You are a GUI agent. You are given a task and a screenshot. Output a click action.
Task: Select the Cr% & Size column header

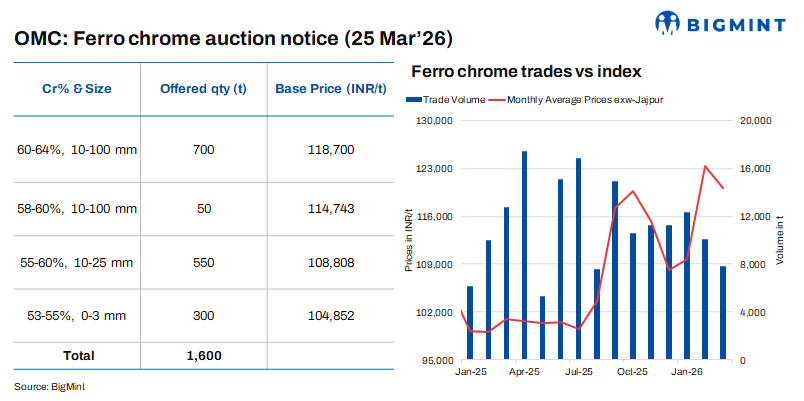(x=78, y=88)
